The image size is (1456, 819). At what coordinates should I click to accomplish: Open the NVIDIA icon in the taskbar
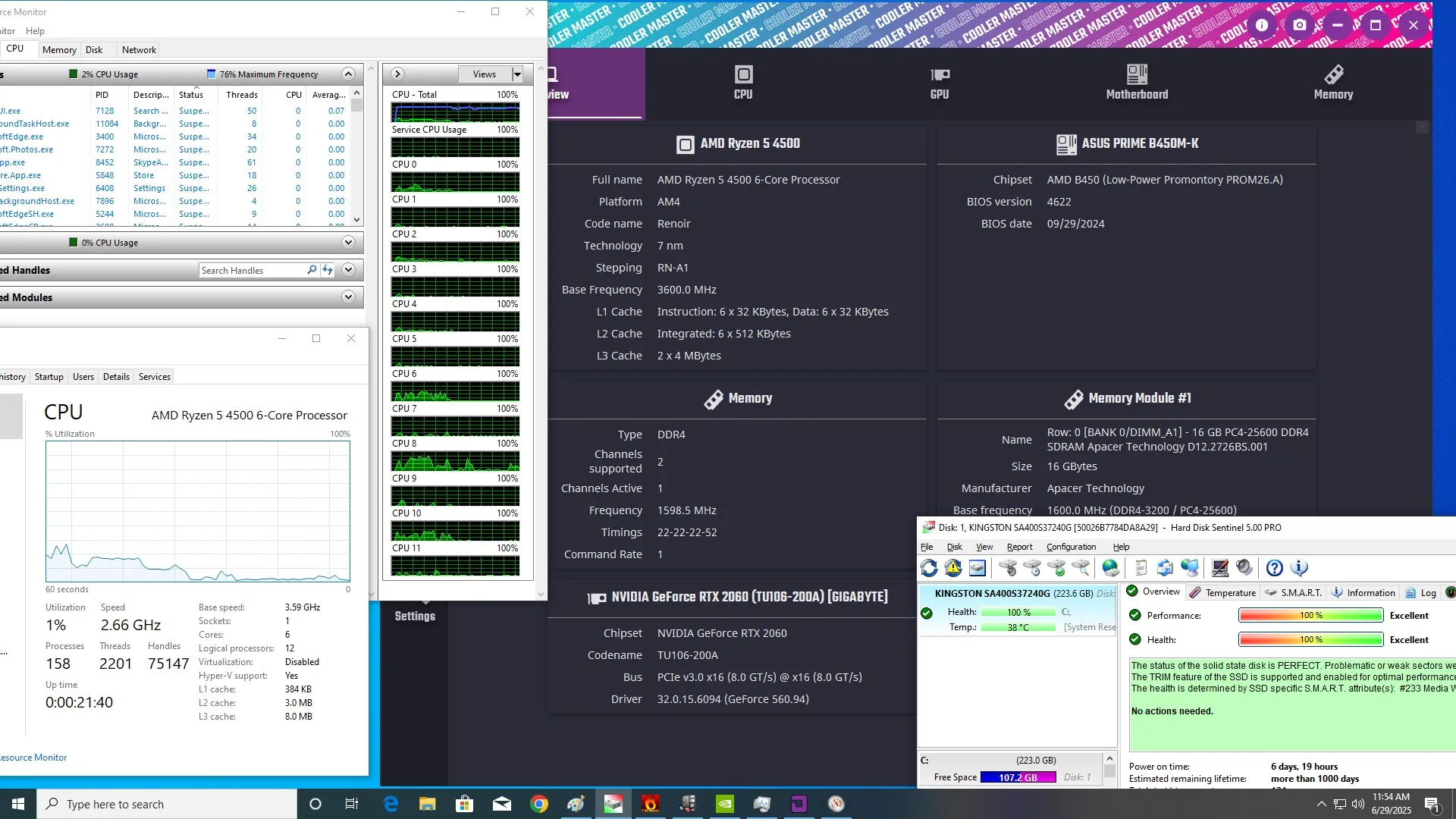[725, 804]
